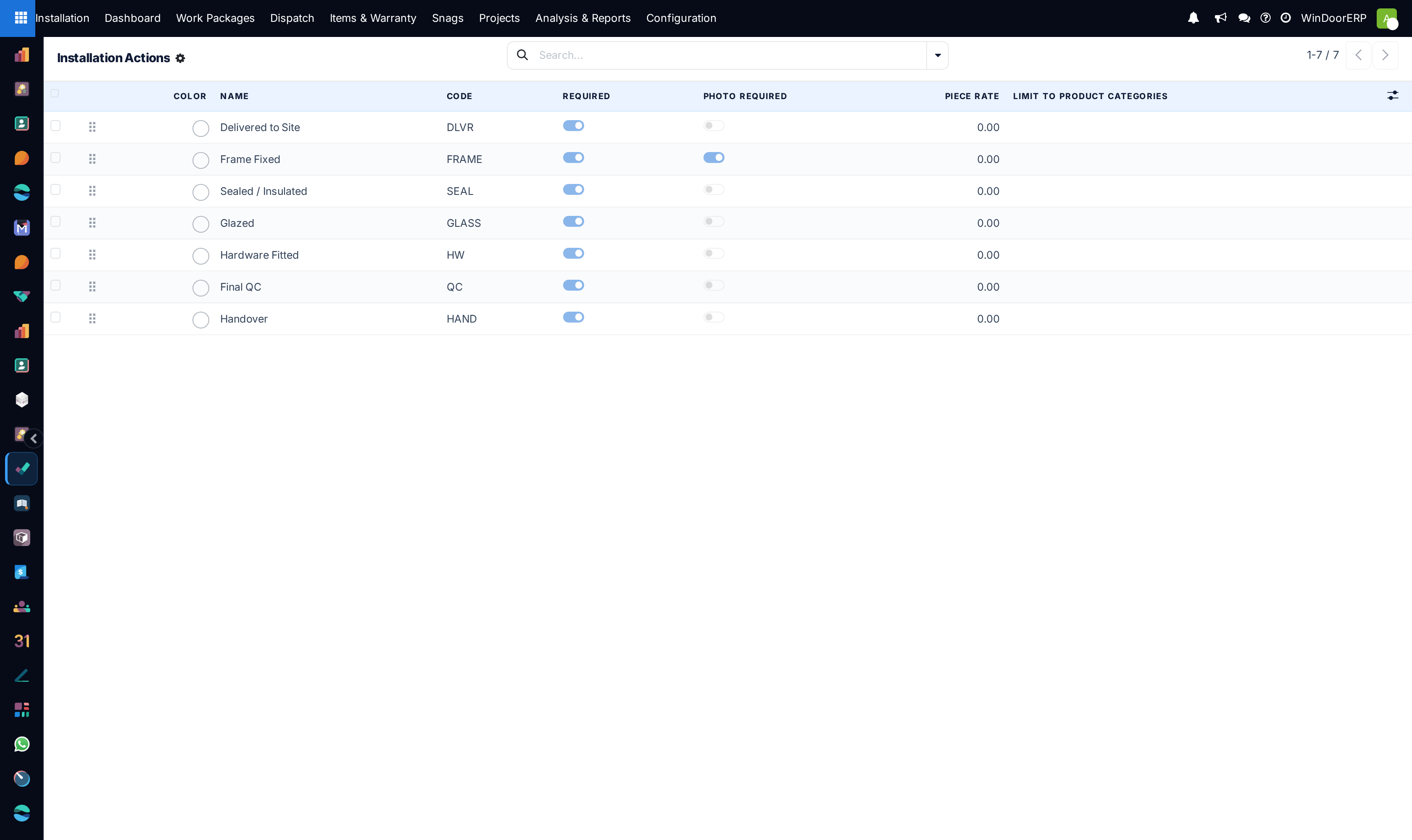The image size is (1412, 840).
Task: Enable Photo Required for Hardware Fitted
Action: point(714,253)
